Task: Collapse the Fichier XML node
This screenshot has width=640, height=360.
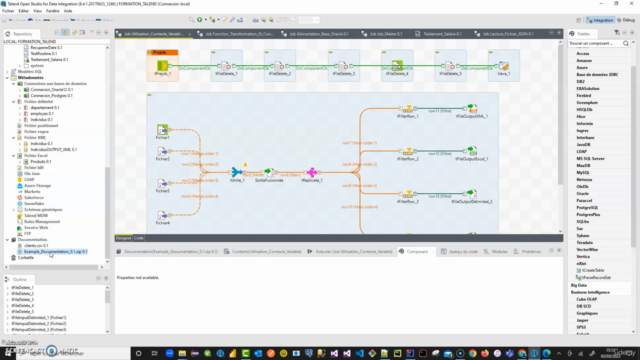Action: point(14,138)
